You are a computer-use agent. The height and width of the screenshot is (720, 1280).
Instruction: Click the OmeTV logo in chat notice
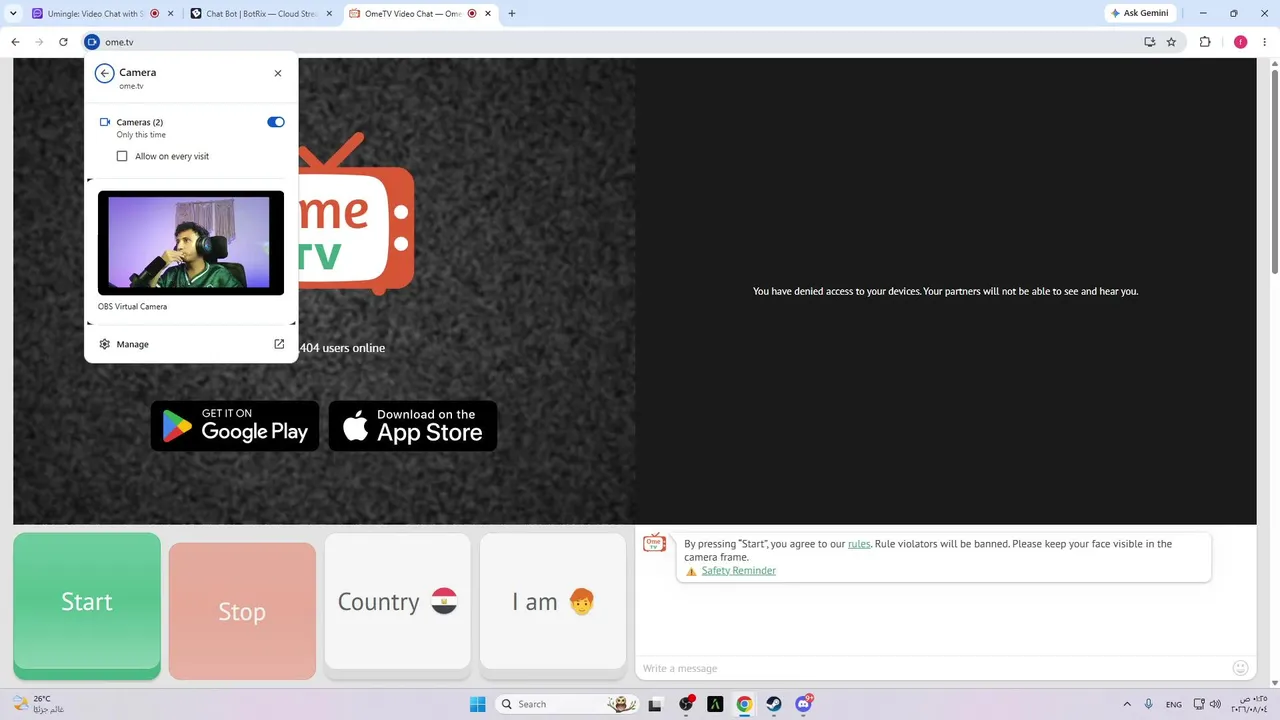pos(654,543)
